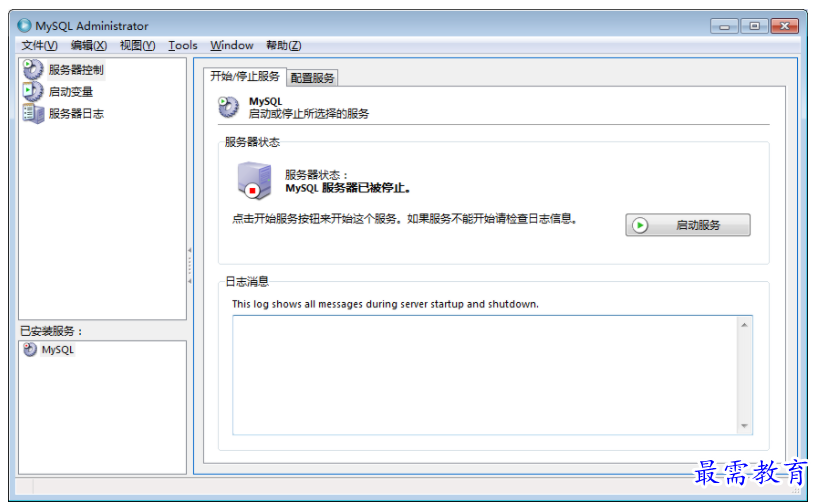Viewport: 816px width, 504px height.
Task: Select 启动变量 in the sidebar
Action: (x=71, y=92)
